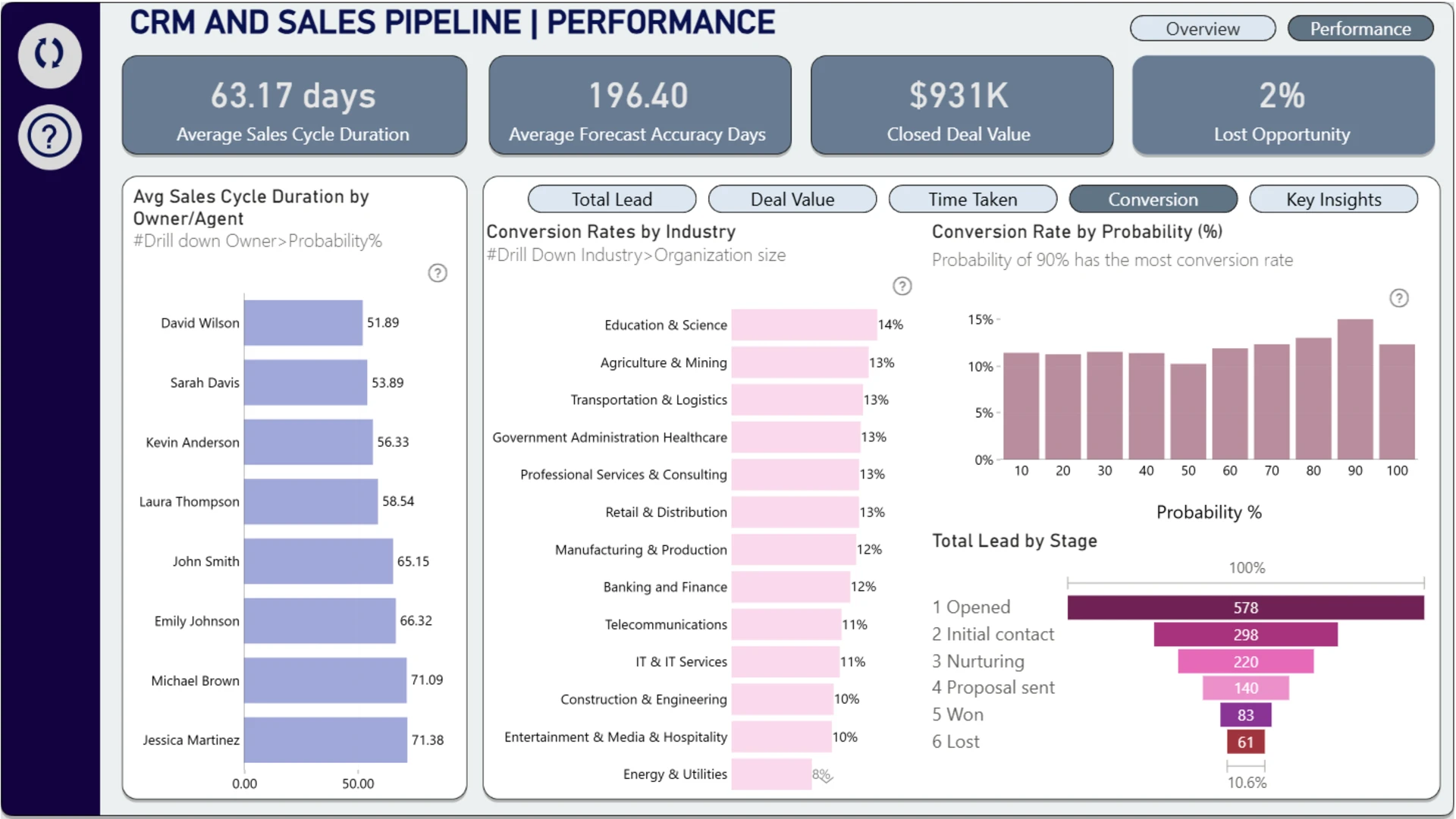
Task: Select Sarah Davis's bar
Action: (x=306, y=382)
